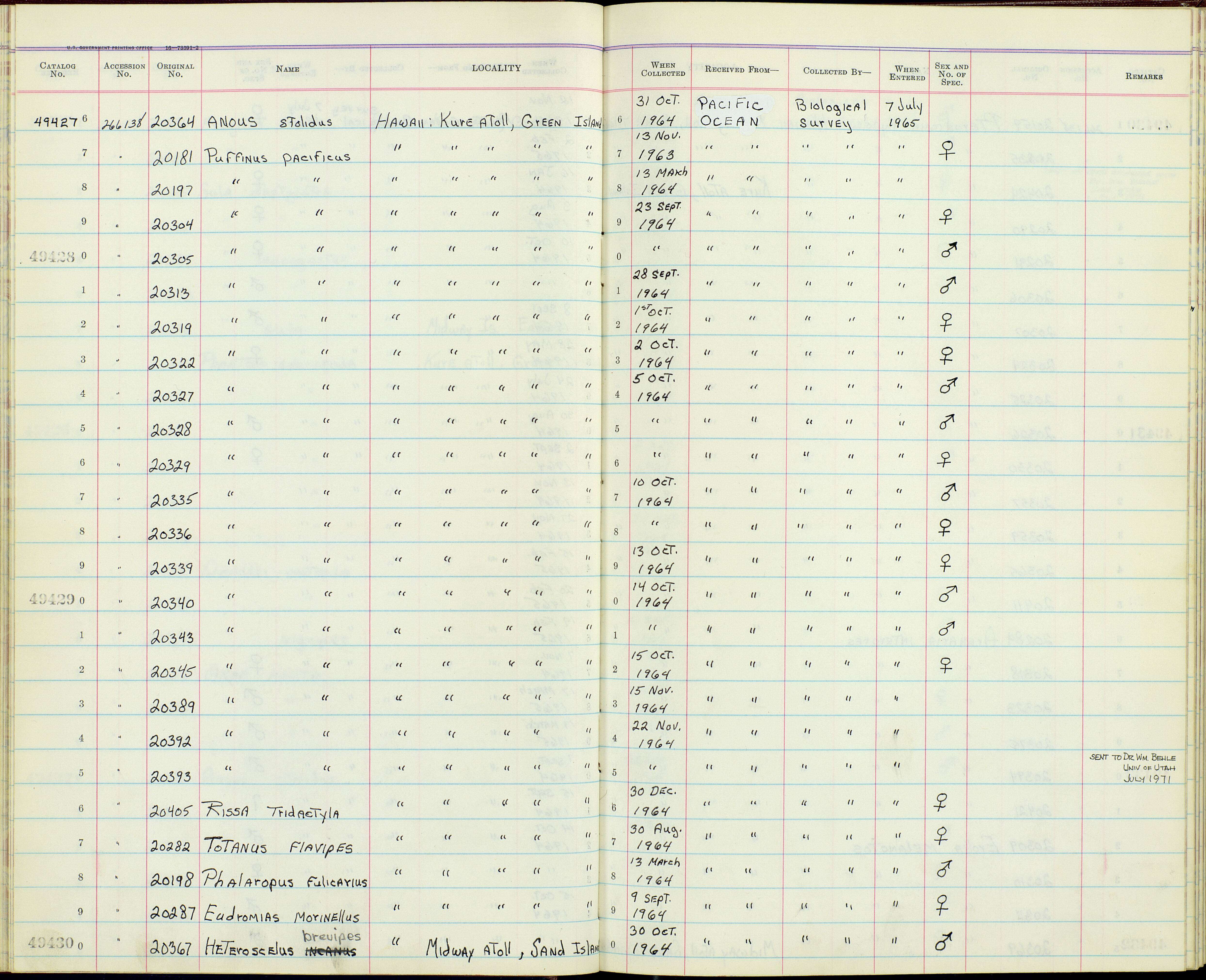Viewport: 1206px width, 980px height.
Task: Click original number 20364
Action: point(174,122)
